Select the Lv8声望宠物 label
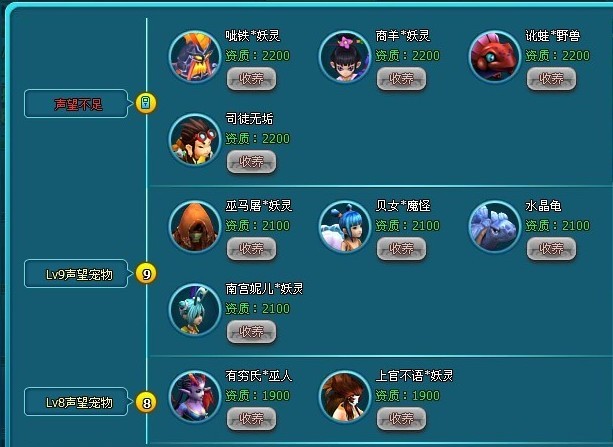This screenshot has height=447, width=613. click(77, 402)
